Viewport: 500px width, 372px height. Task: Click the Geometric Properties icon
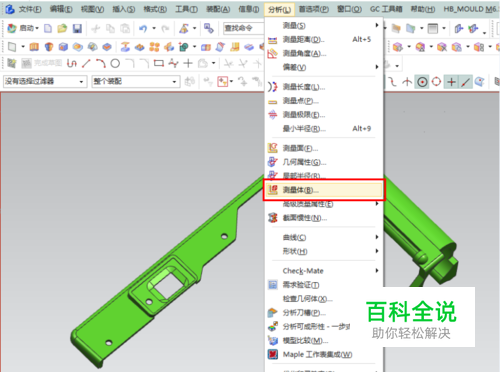coord(273,162)
